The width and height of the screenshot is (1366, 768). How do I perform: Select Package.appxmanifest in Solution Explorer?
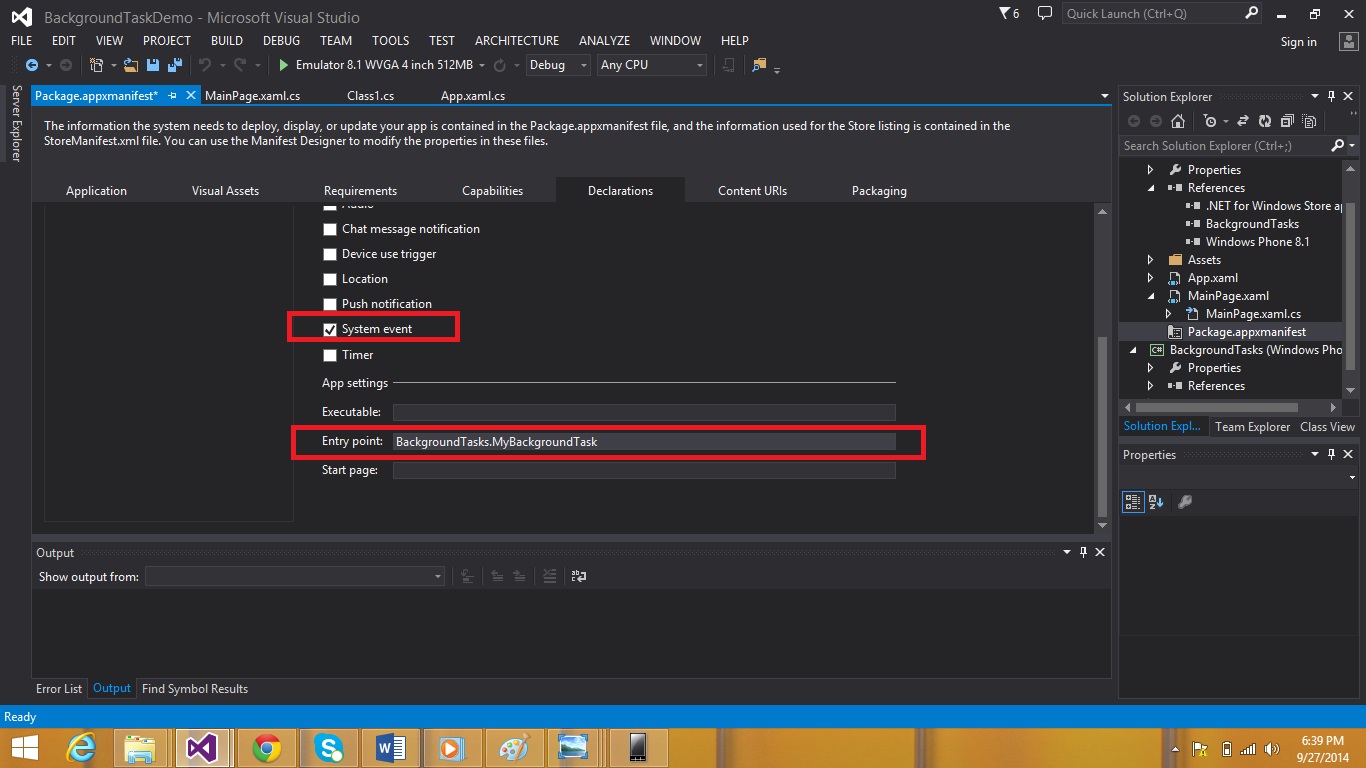tap(1246, 332)
